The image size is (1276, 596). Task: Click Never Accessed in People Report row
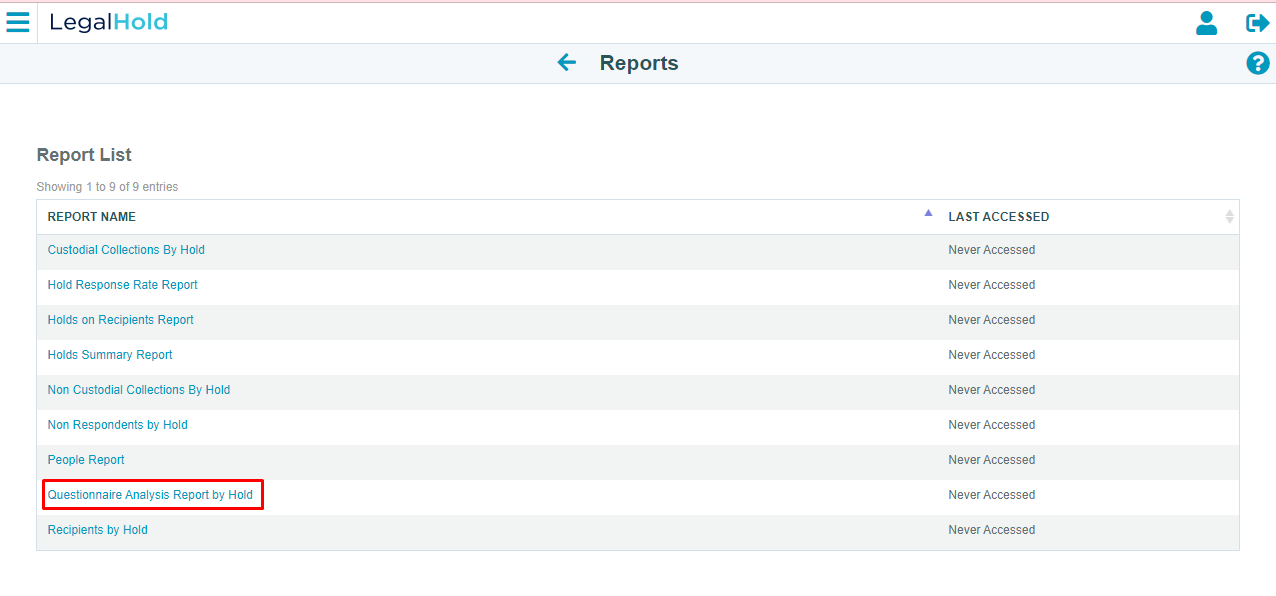coord(992,460)
